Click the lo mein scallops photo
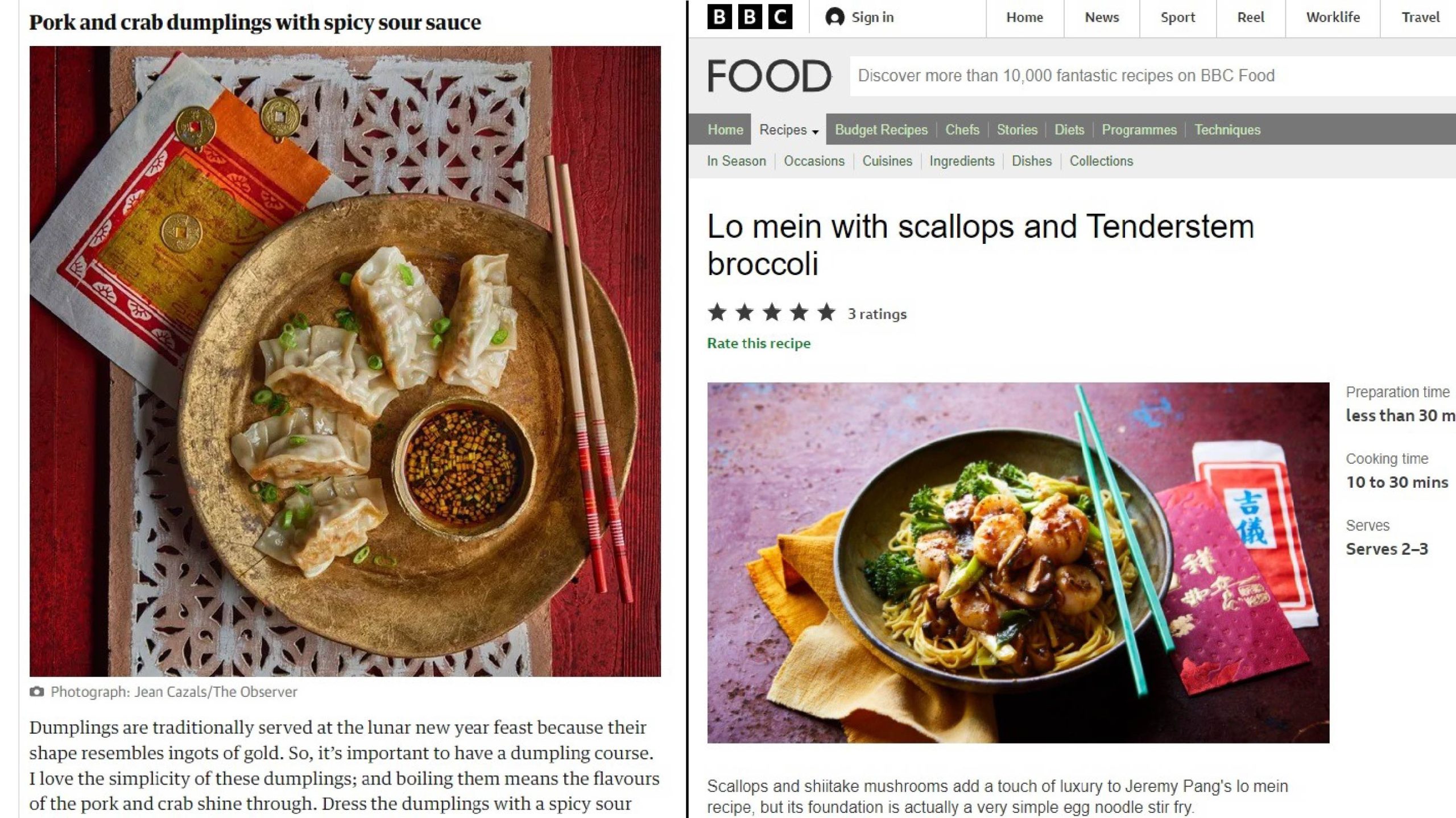This screenshot has width=1456, height=818. point(1018,563)
